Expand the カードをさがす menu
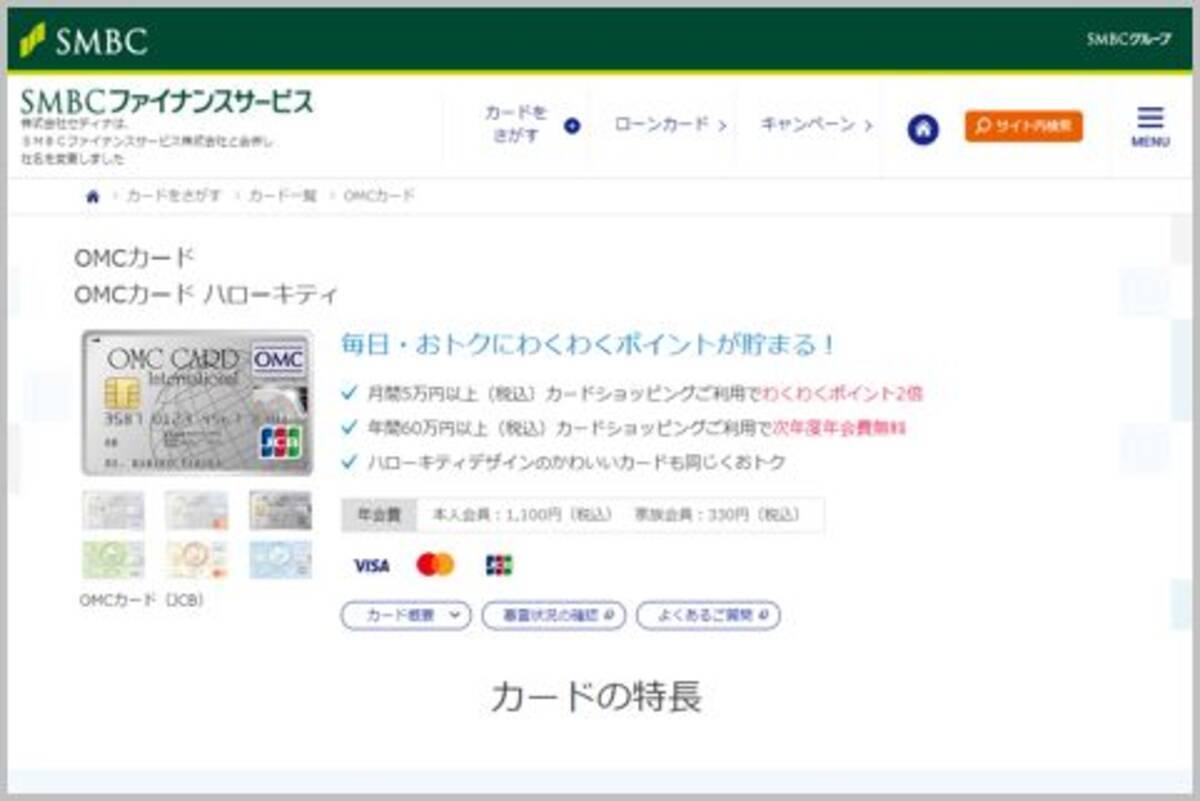The height and width of the screenshot is (801, 1200). 530,125
